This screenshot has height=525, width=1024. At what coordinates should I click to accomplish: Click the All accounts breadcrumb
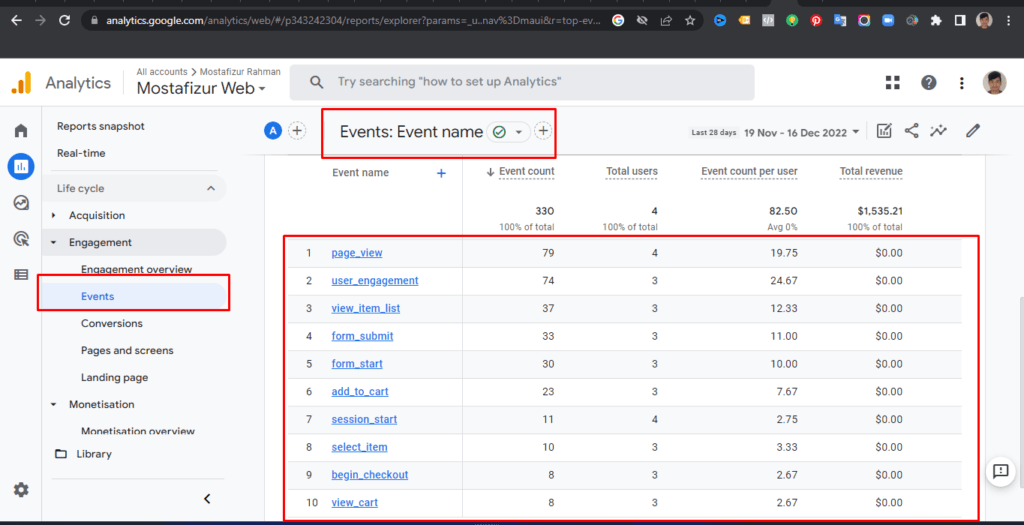coord(161,72)
